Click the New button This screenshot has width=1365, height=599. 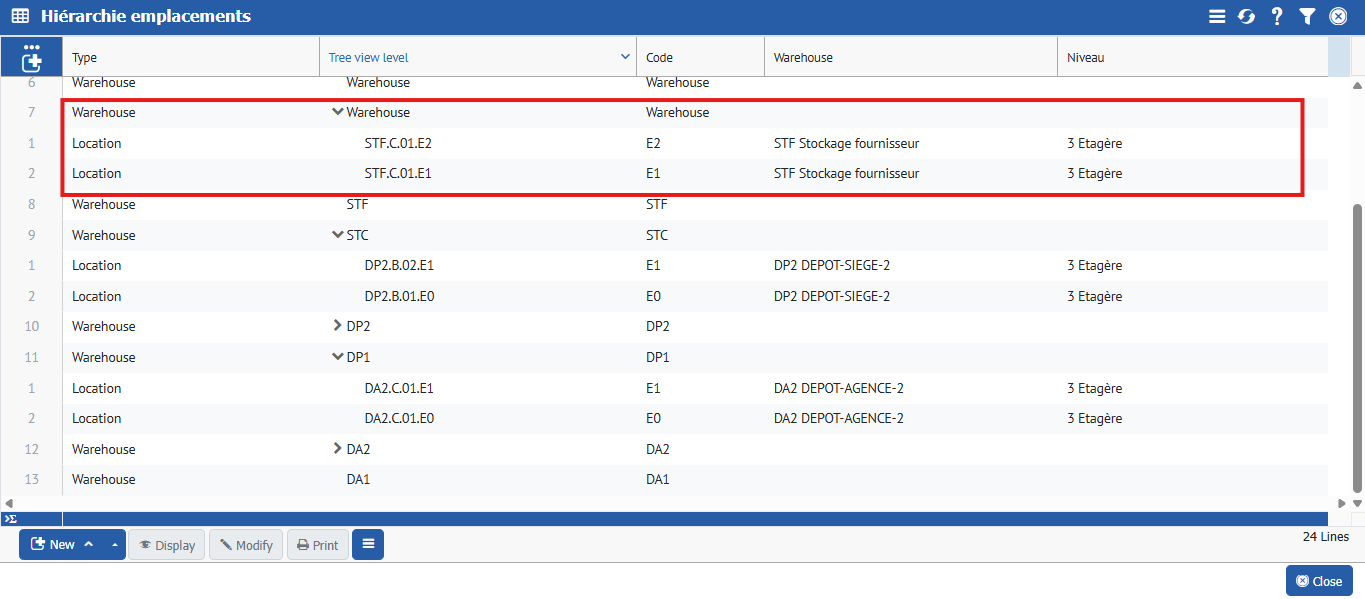coord(55,545)
